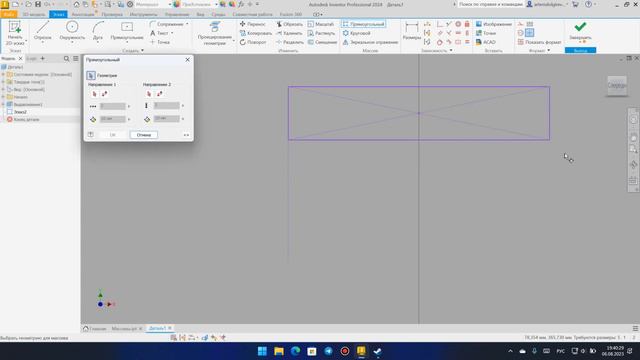
Task: Insert ACAD file
Action: (486, 42)
